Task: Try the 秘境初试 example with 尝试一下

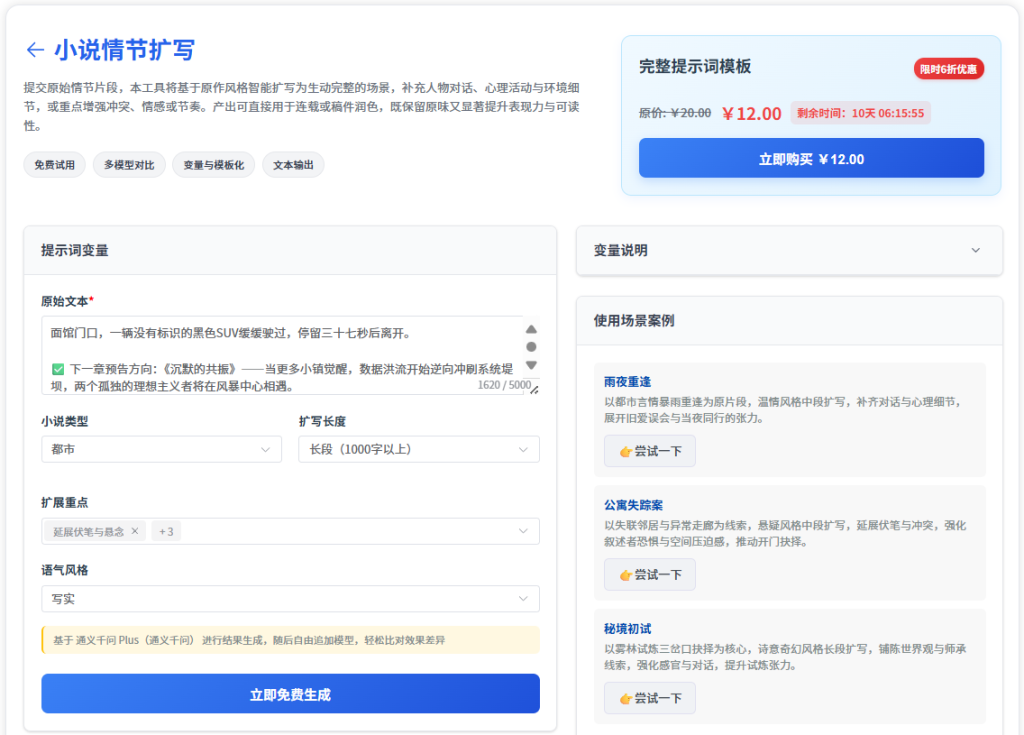Action: pos(649,698)
